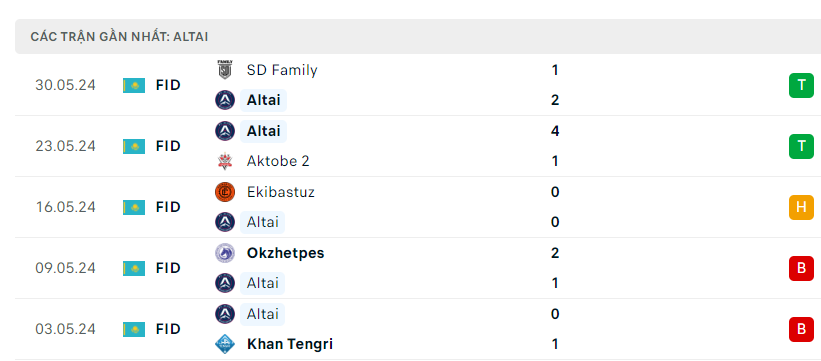Open the SD Family team link
Viewport: 821px width, 361px height.
[282, 70]
